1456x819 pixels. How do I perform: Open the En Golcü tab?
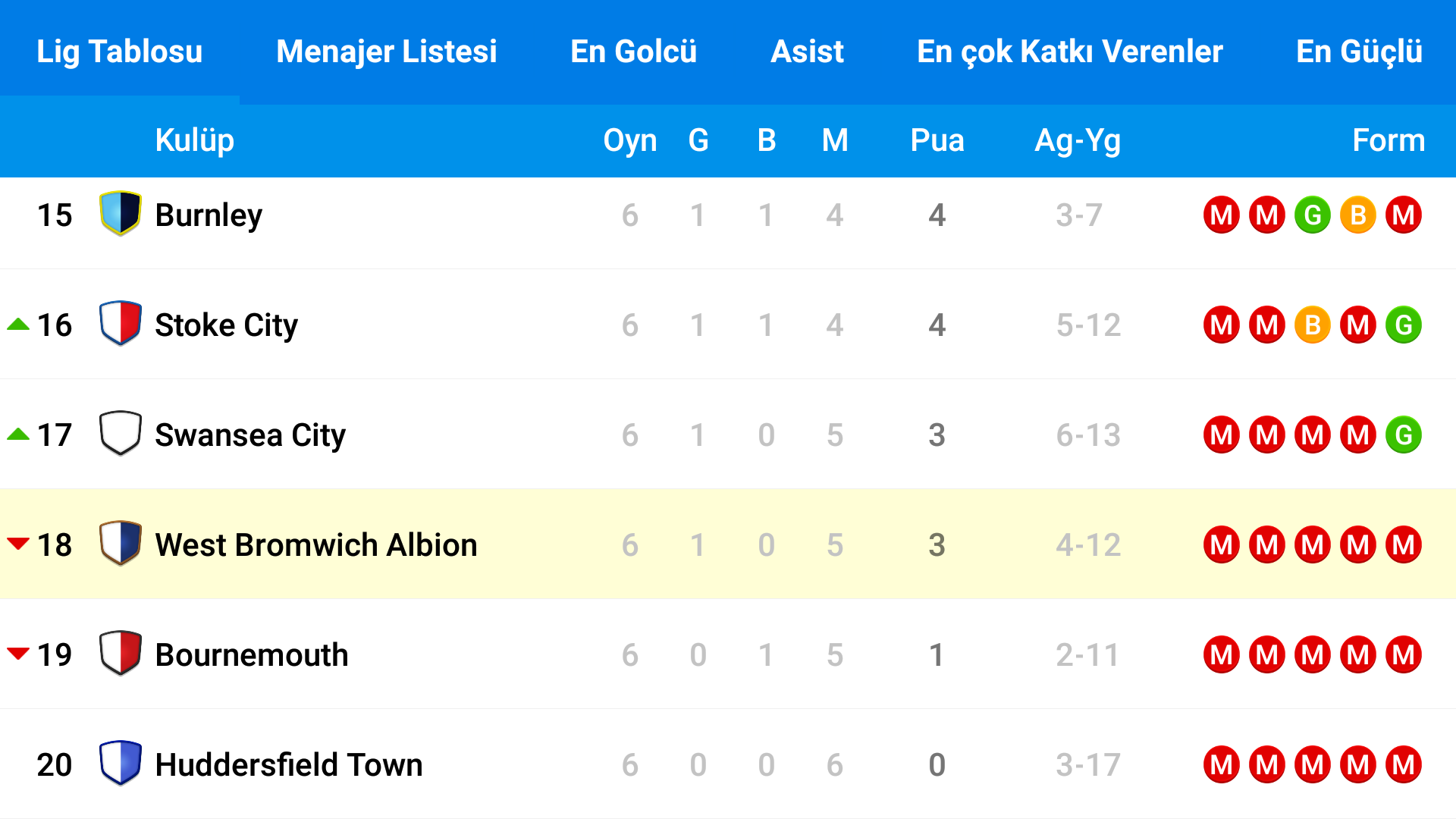click(x=633, y=52)
